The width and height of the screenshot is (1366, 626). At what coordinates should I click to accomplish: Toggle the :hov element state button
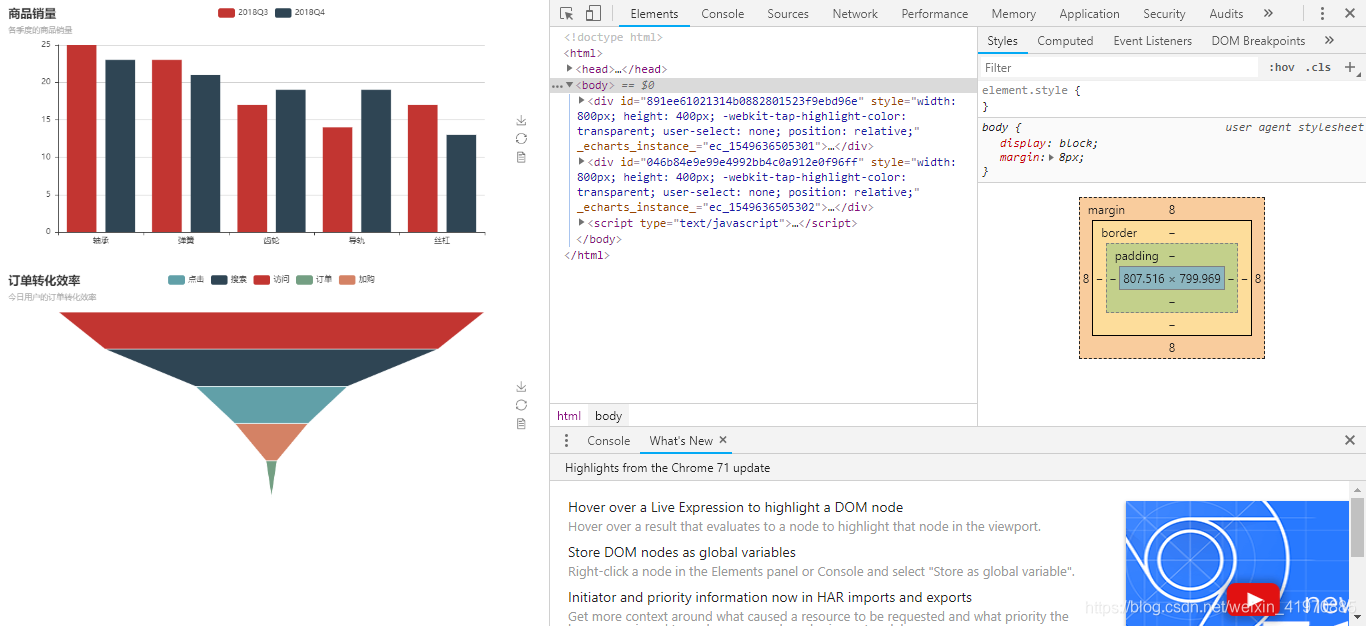(x=1282, y=67)
